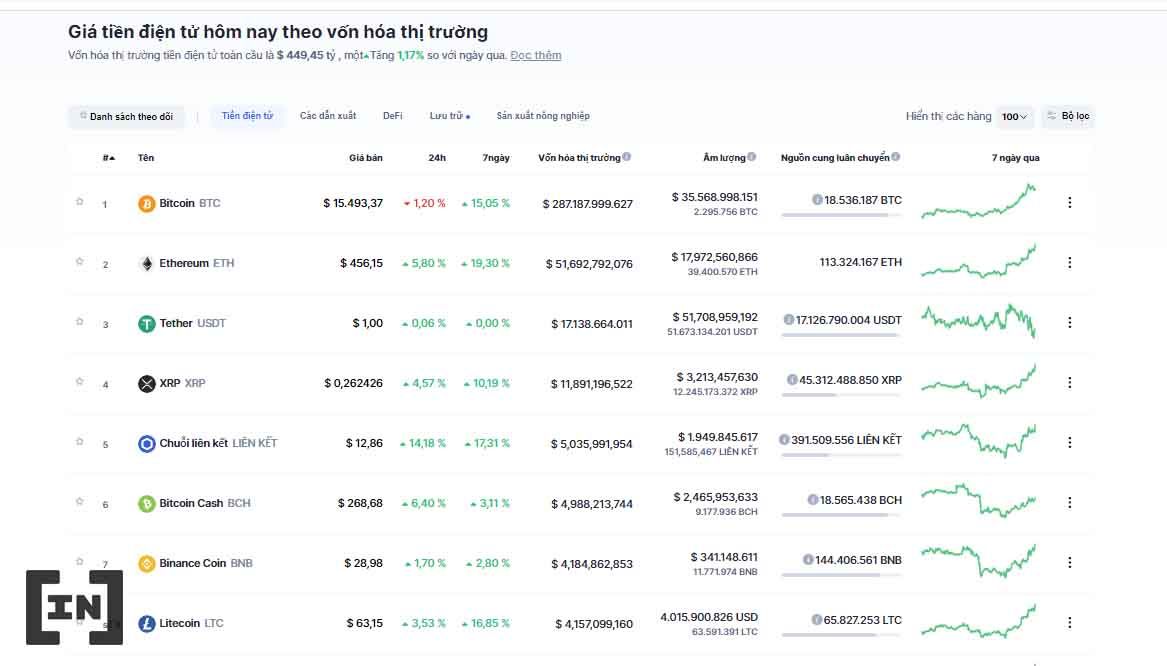This screenshot has height=666, width=1167.
Task: Click the Ethereum logo icon
Action: pos(147,264)
